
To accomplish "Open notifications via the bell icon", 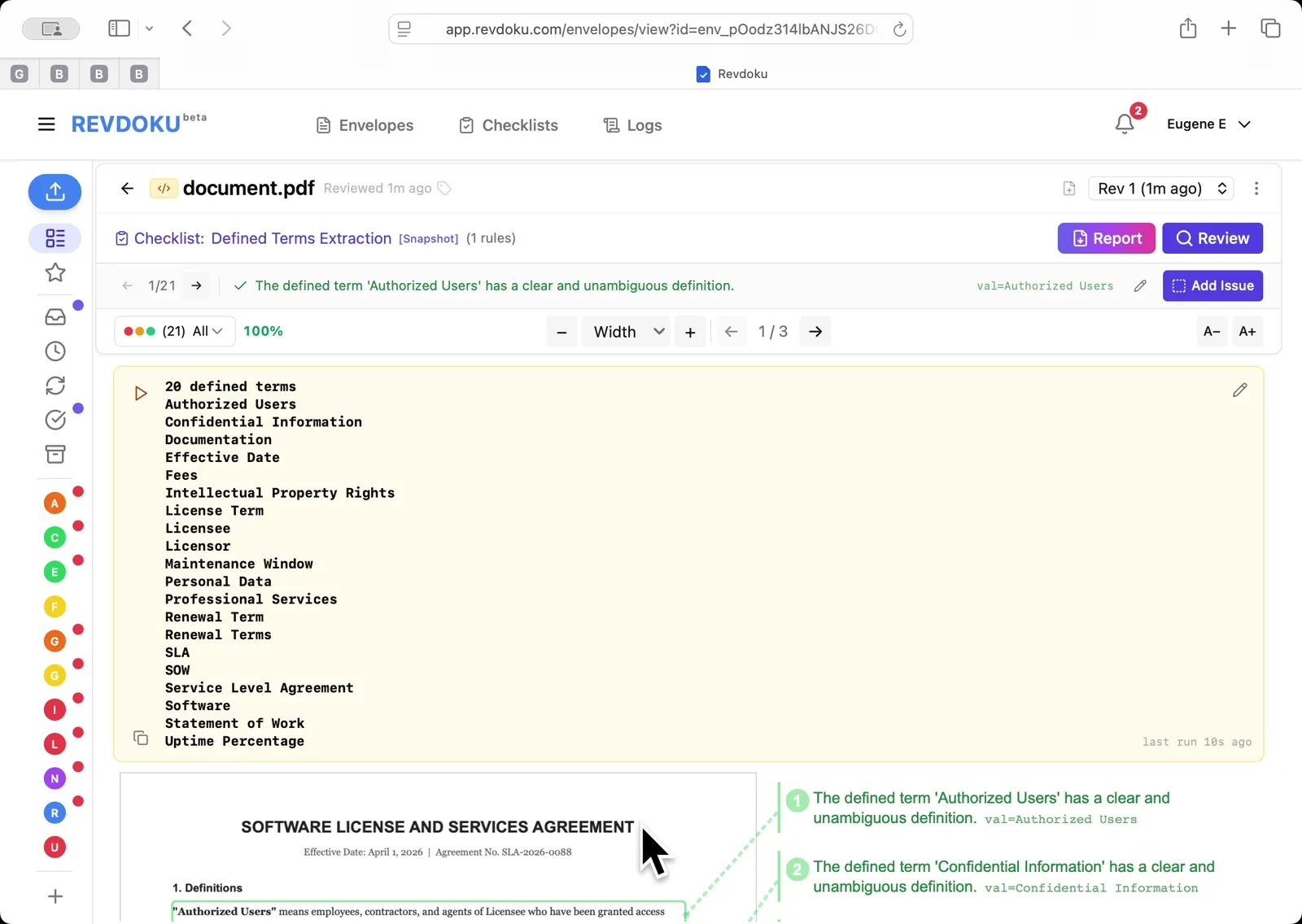I will pyautogui.click(x=1125, y=124).
